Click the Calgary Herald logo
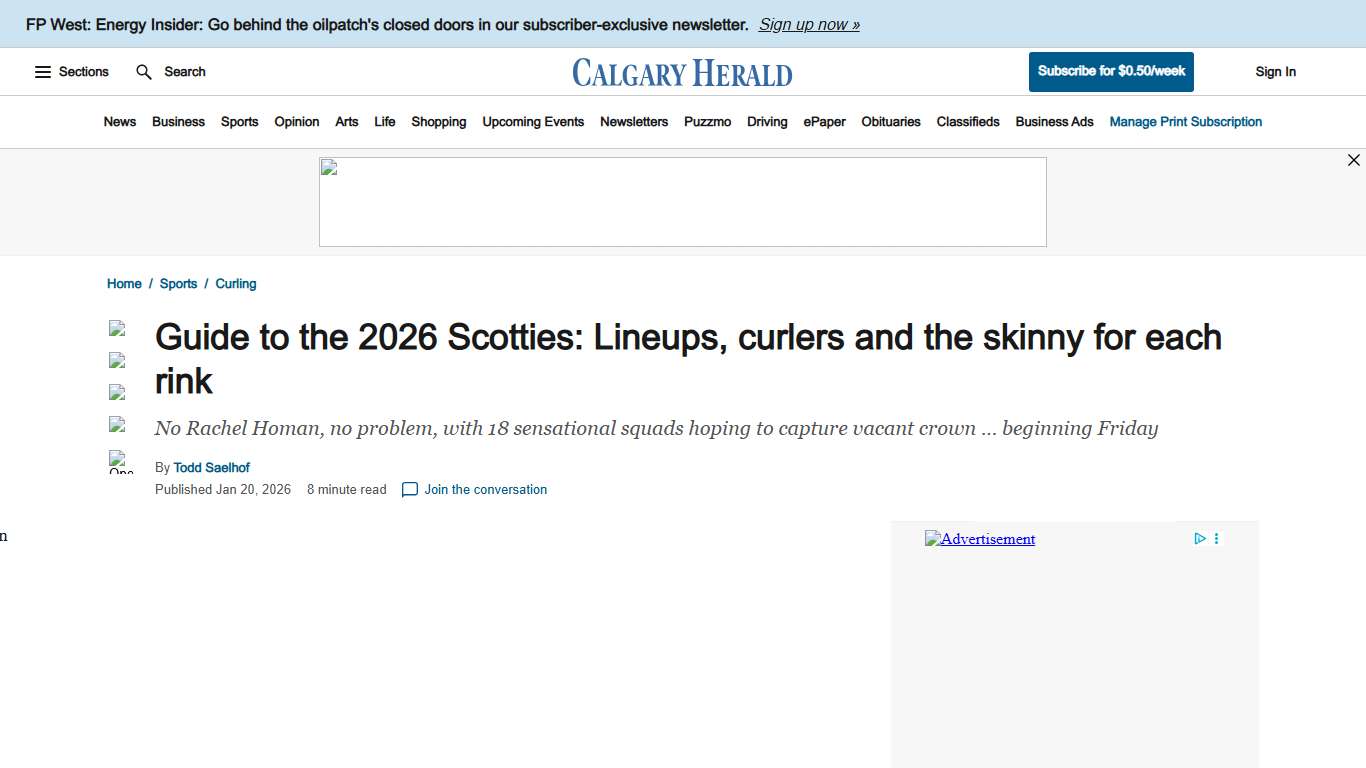Image resolution: width=1366 pixels, height=768 pixels. tap(681, 71)
